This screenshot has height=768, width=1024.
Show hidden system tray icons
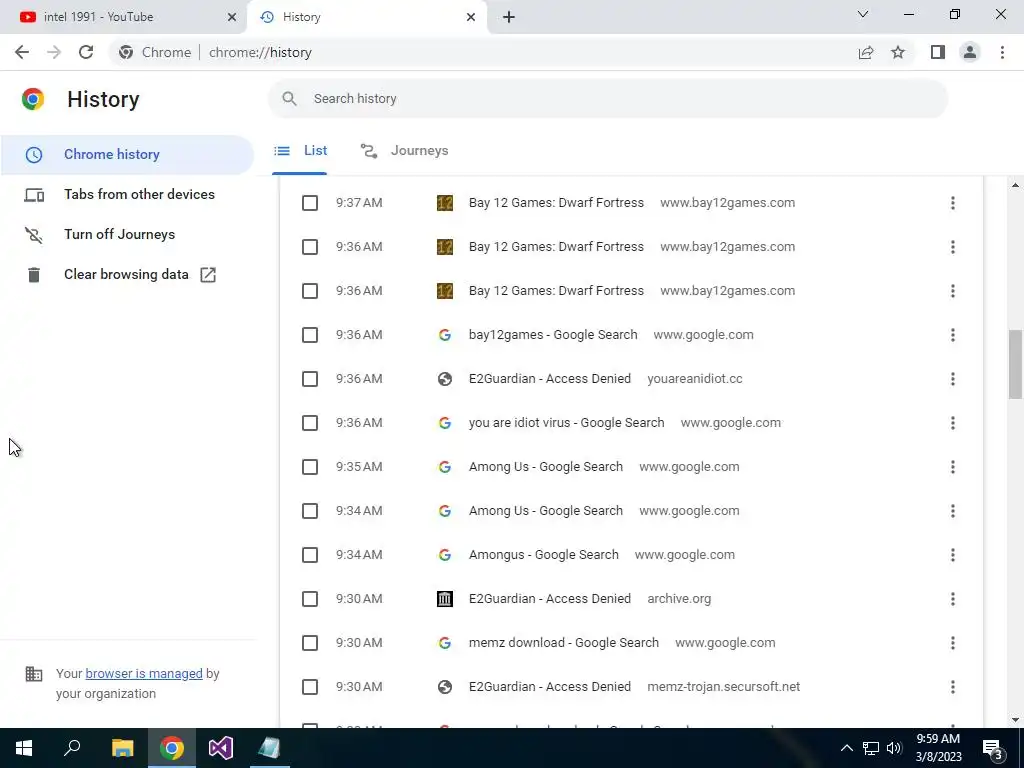[x=846, y=748]
